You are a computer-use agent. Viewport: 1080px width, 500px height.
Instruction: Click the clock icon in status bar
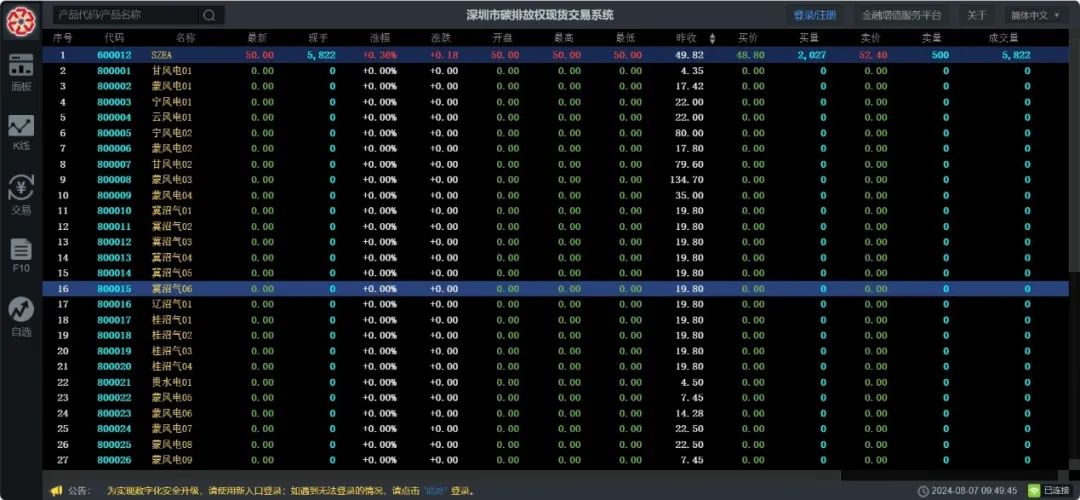pyautogui.click(x=923, y=491)
